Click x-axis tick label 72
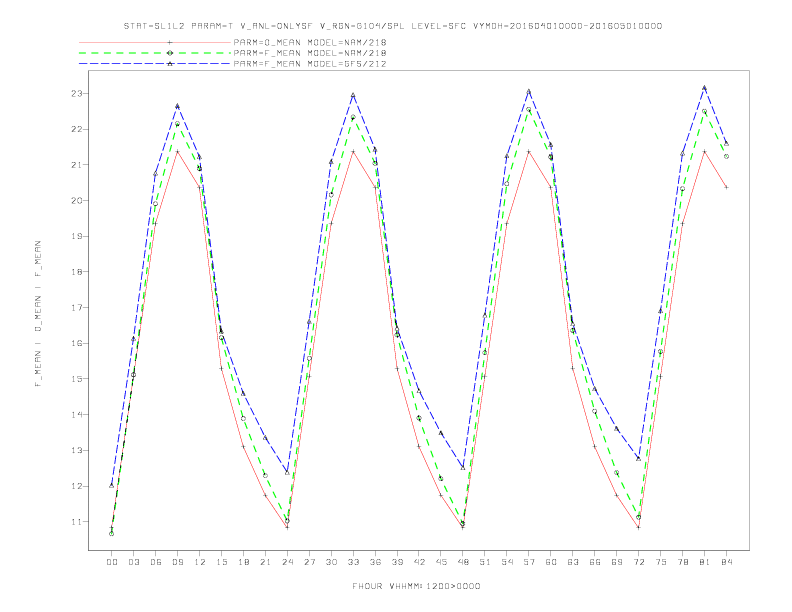 click(638, 562)
